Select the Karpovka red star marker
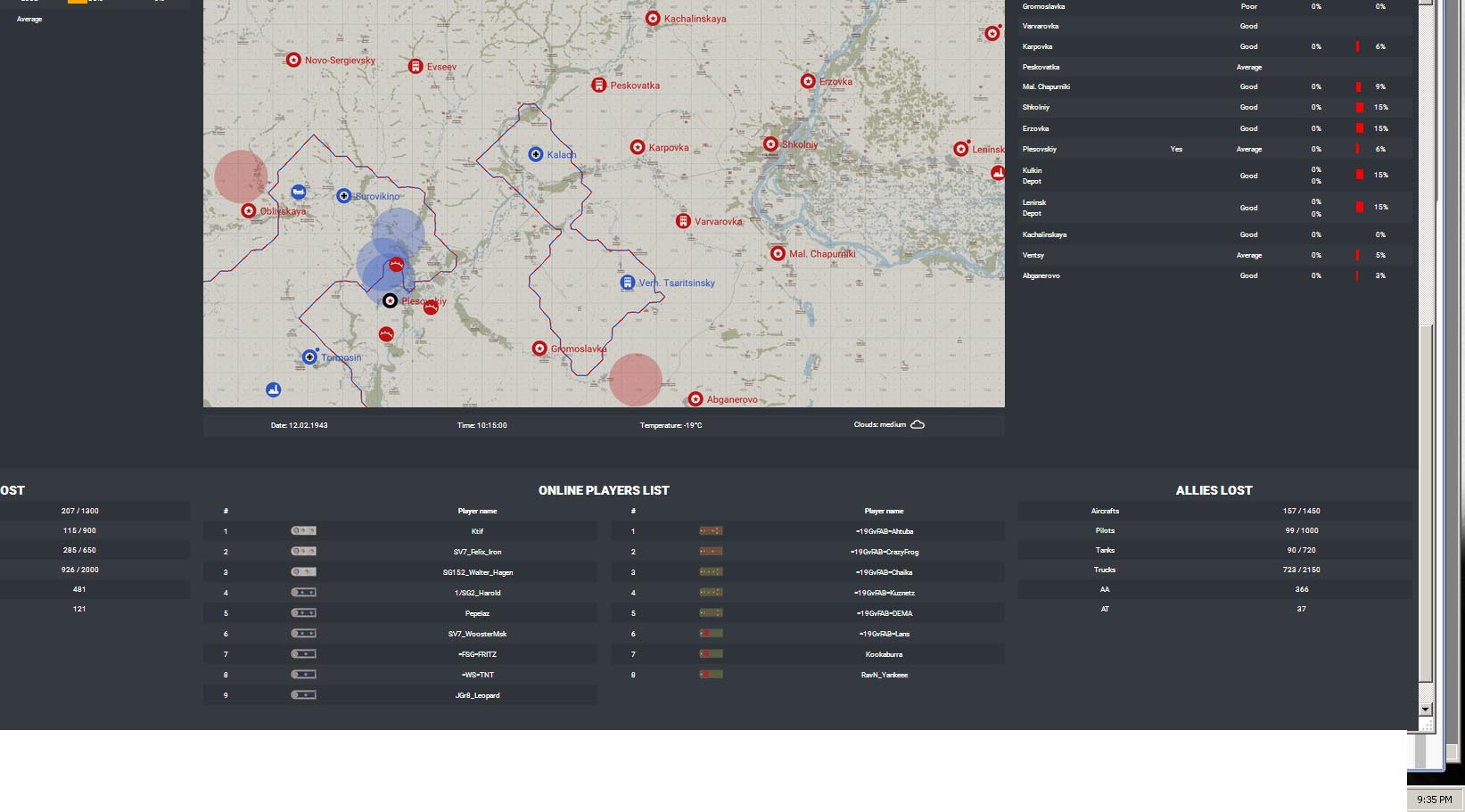 [638, 147]
